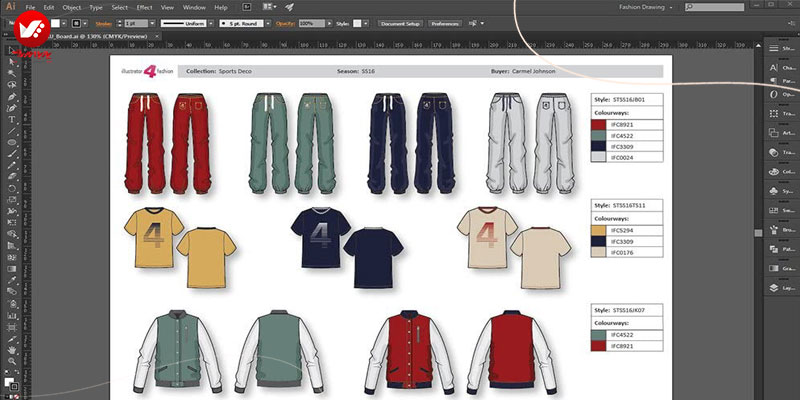Expand the stroke weight dropdown
800x400 pixels.
click(152, 23)
